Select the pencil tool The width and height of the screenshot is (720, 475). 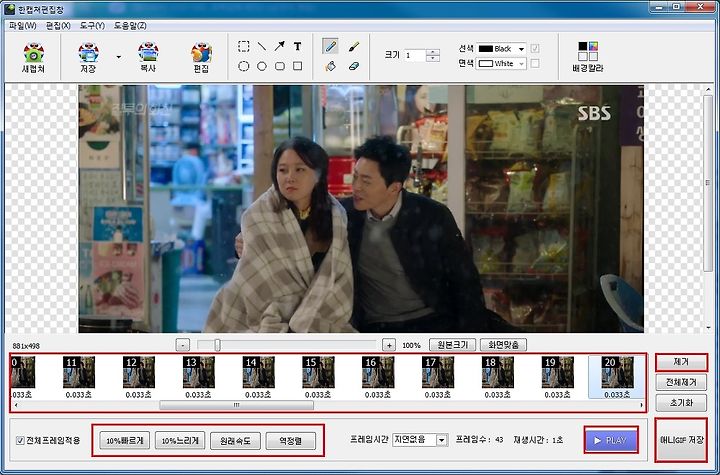[330, 46]
